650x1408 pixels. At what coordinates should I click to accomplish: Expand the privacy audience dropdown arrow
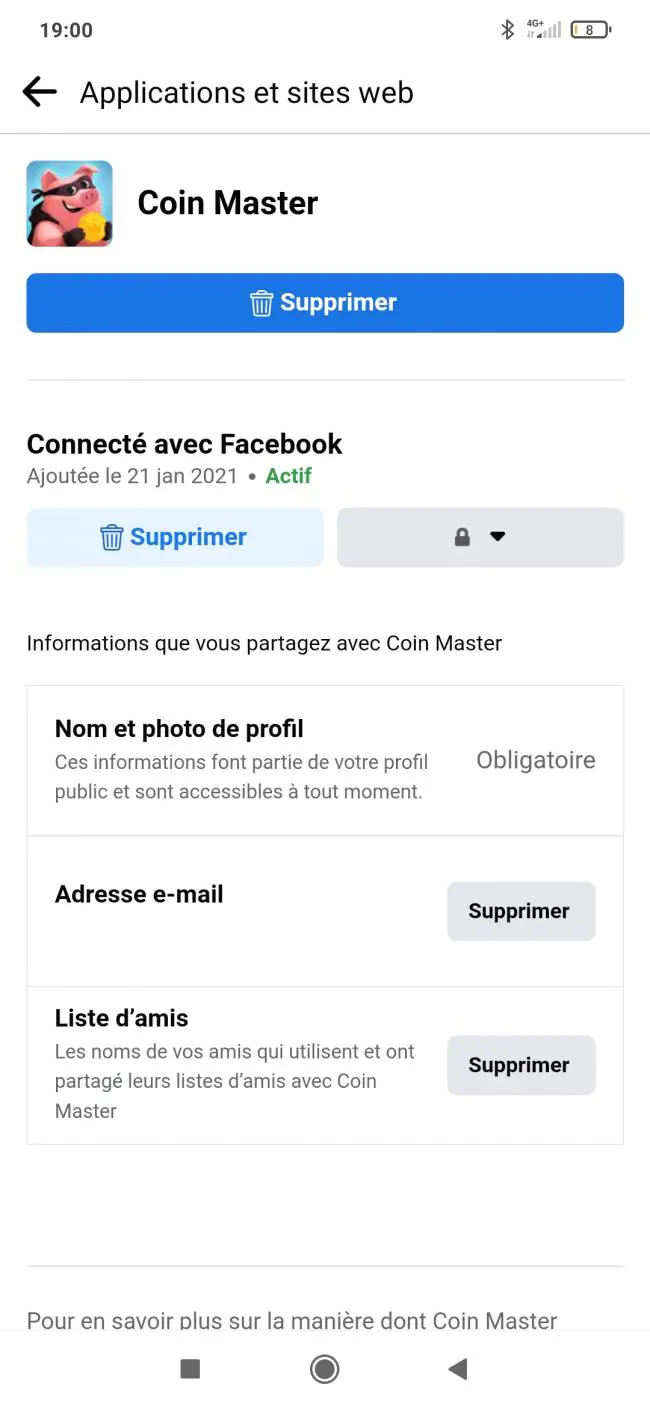(x=497, y=537)
